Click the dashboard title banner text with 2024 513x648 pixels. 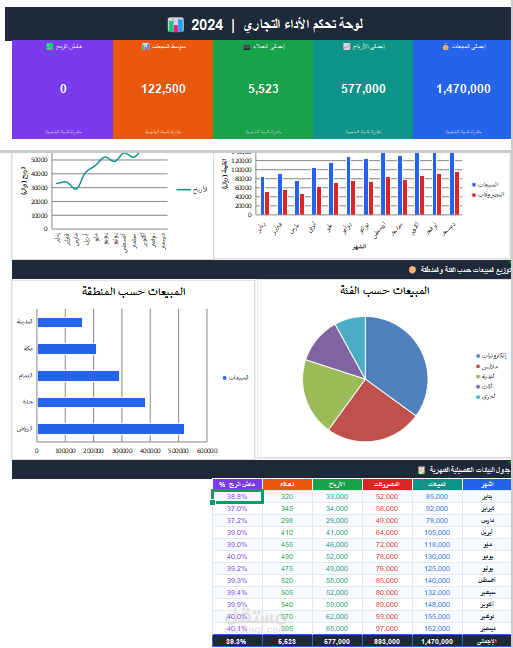pos(277,25)
